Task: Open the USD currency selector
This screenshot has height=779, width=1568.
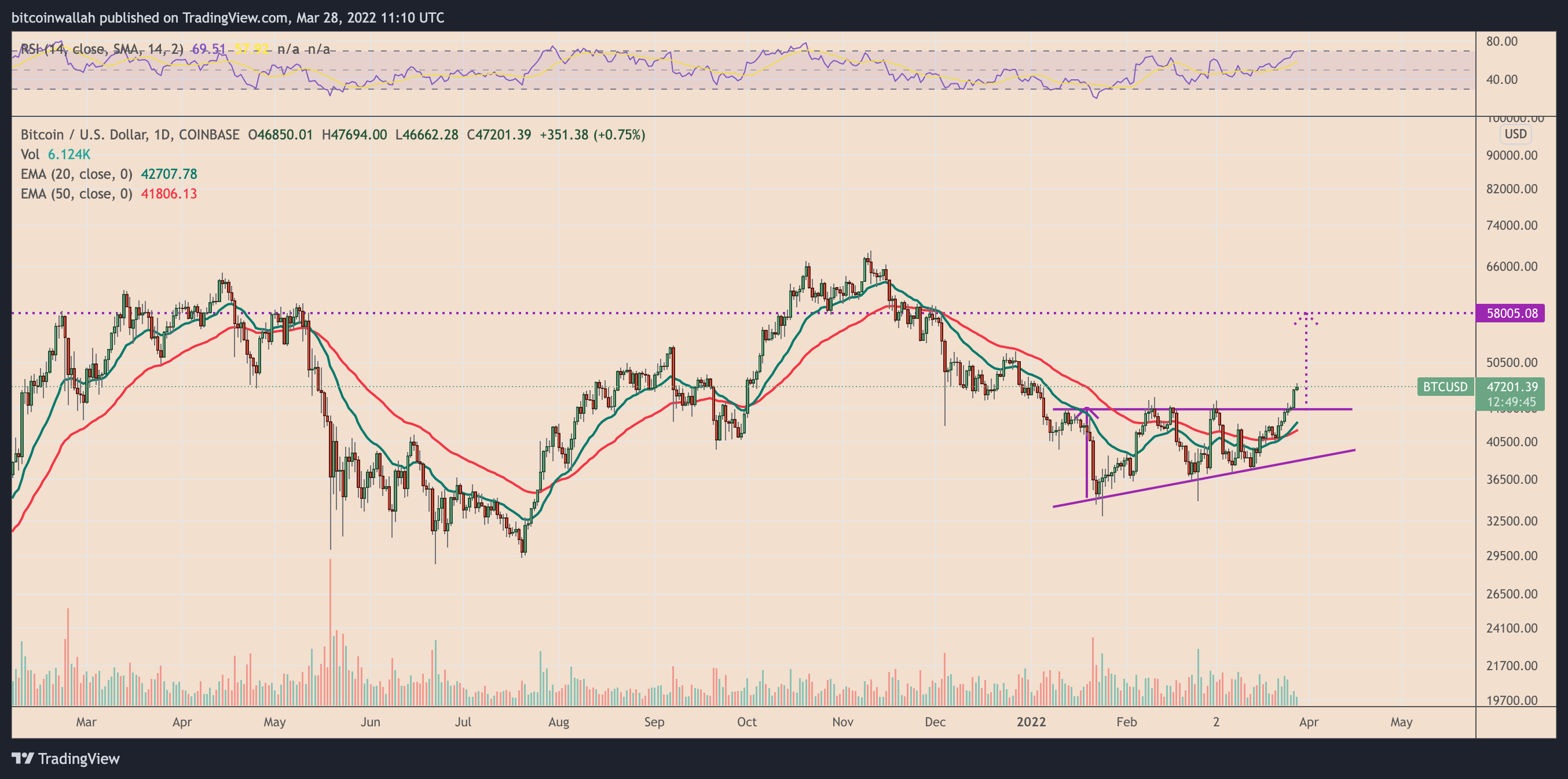Action: coord(1515,134)
